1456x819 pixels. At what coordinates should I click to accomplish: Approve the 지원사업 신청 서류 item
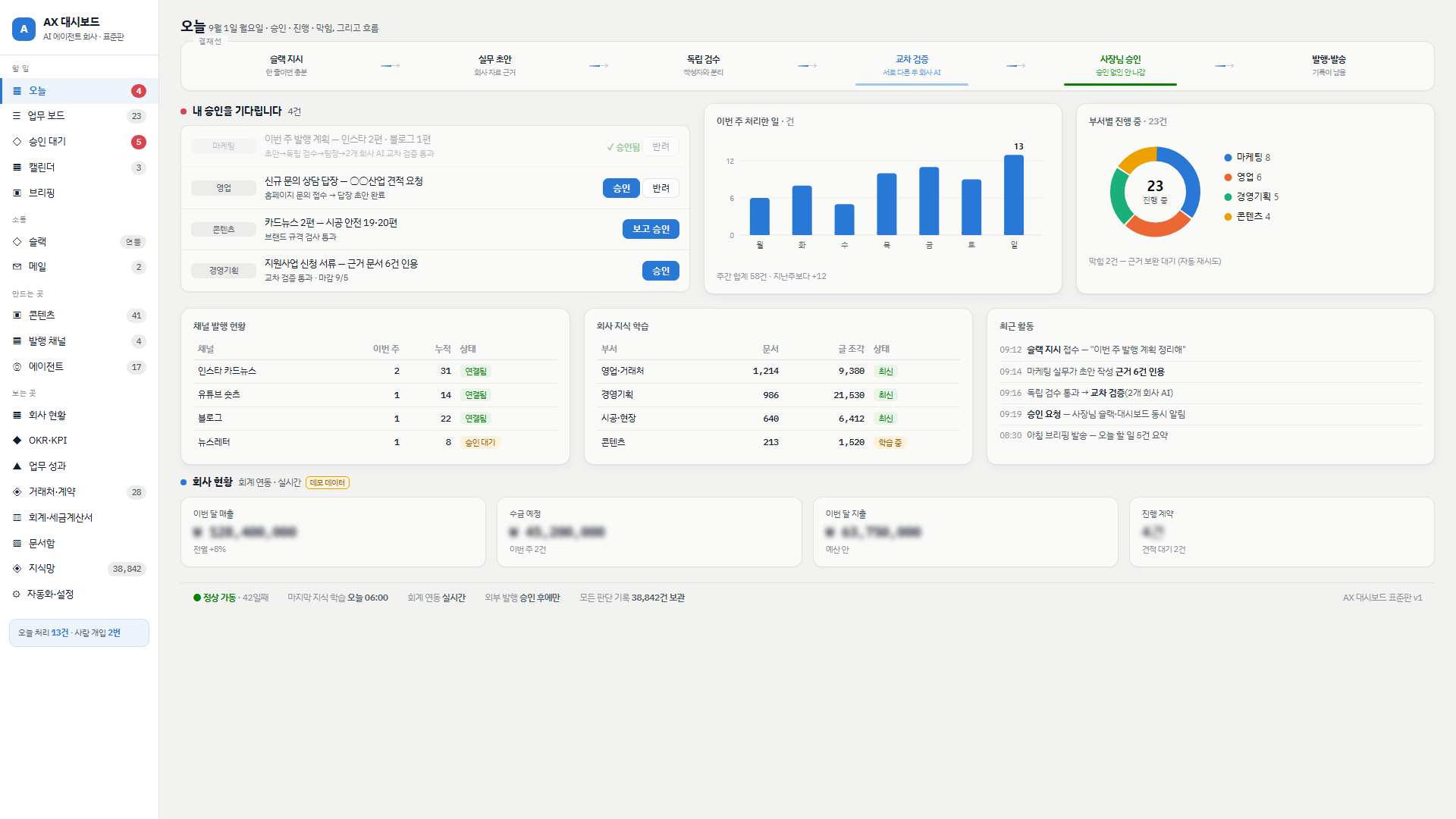[x=661, y=271]
